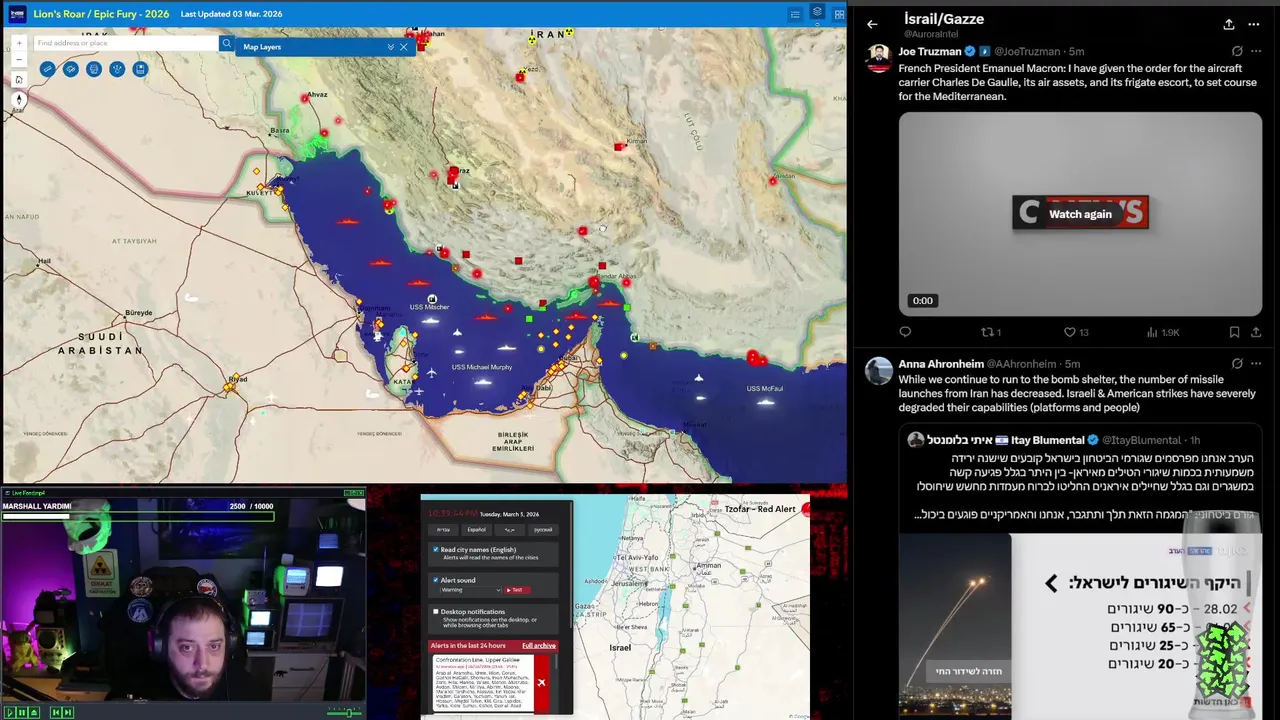Collapse the Map Layers panel

[x=391, y=47]
